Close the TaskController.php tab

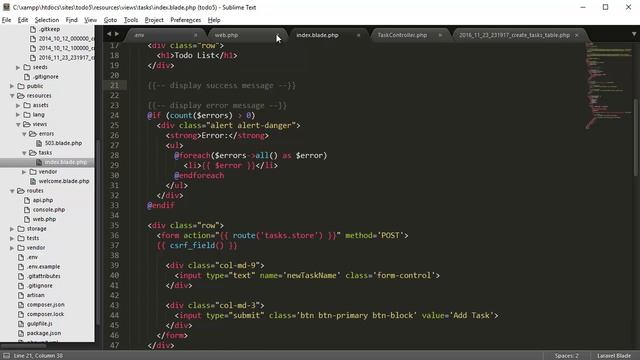(440, 35)
